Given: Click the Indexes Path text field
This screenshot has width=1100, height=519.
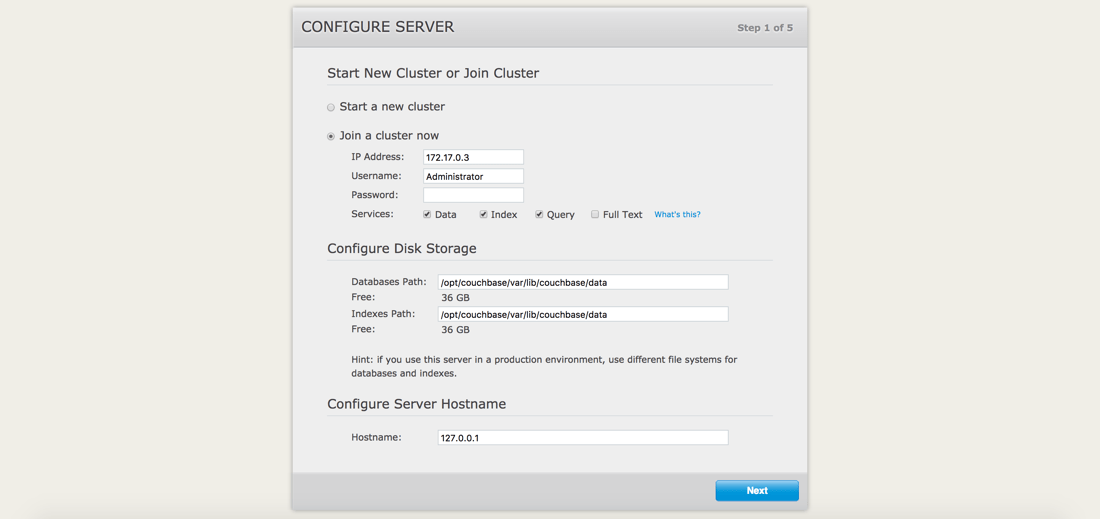Looking at the screenshot, I should (583, 314).
